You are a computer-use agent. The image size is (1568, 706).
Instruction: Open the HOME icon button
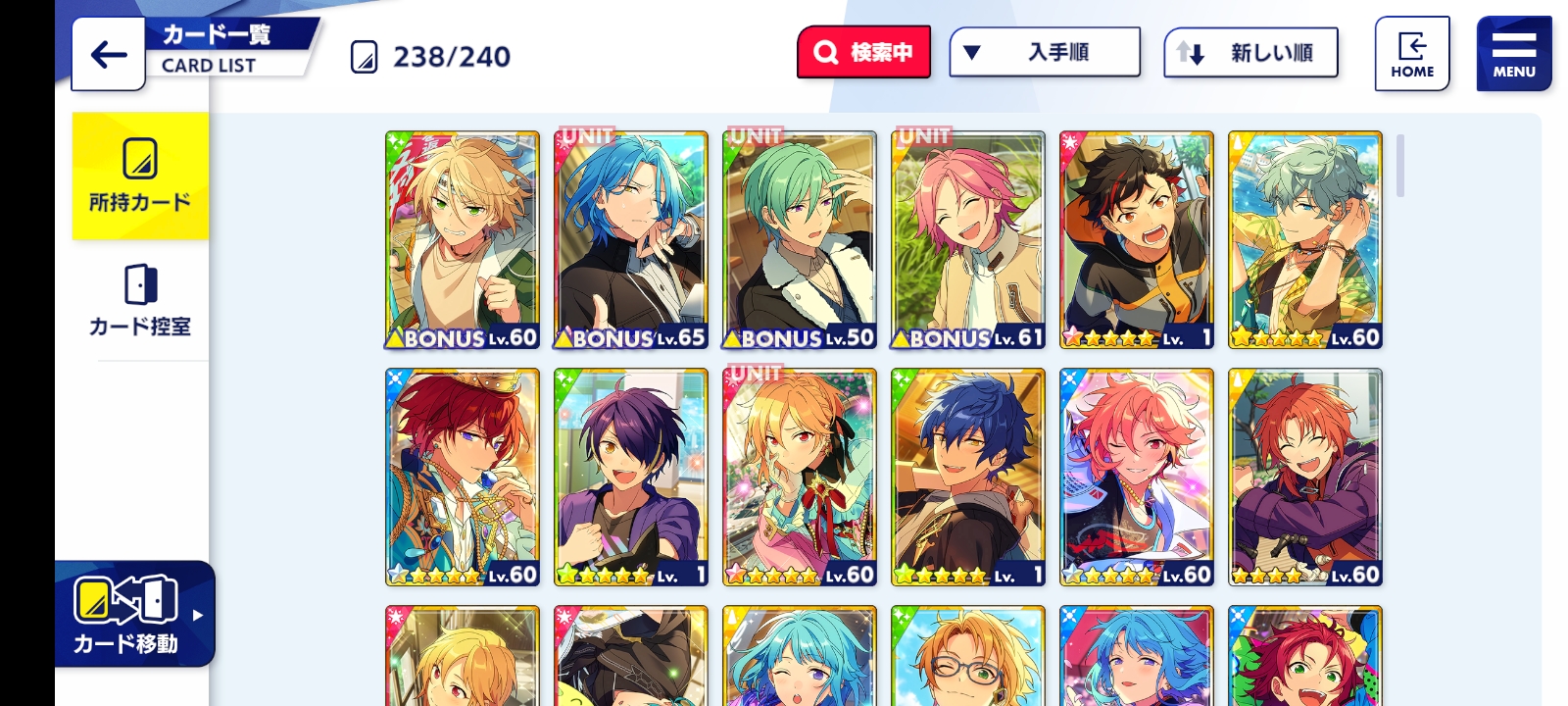pyautogui.click(x=1412, y=54)
